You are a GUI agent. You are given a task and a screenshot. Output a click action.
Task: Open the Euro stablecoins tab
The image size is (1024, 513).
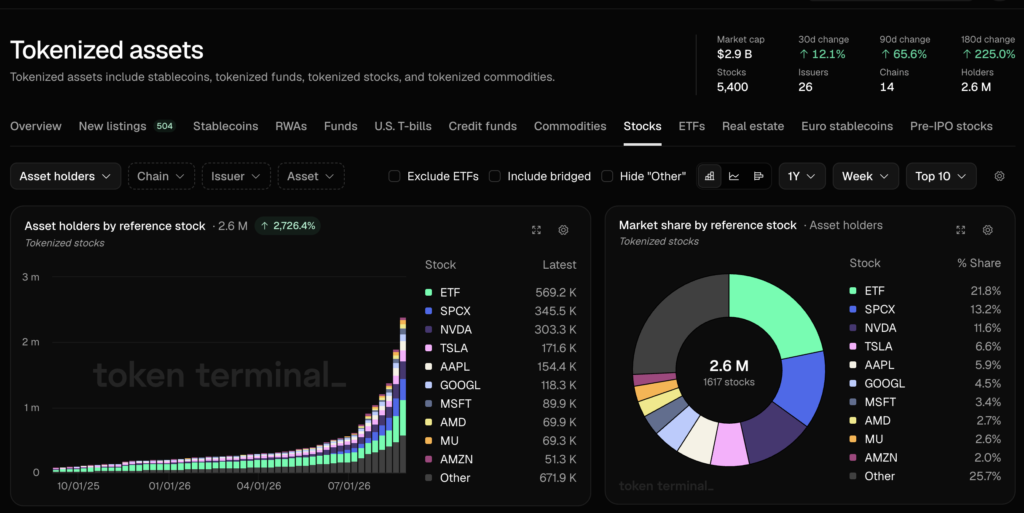pos(847,126)
